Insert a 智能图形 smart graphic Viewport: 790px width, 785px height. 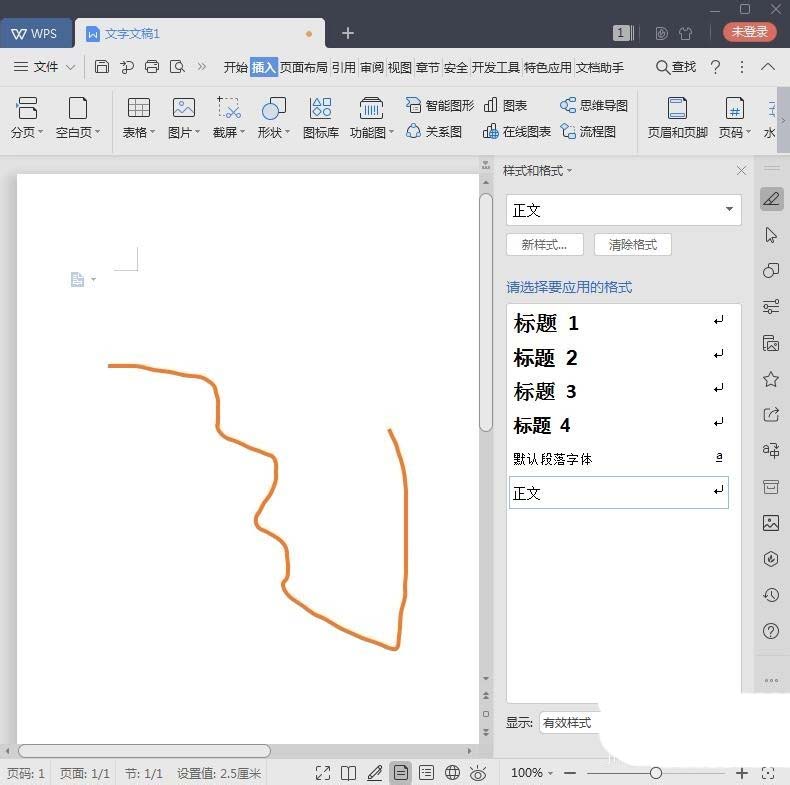coord(440,105)
